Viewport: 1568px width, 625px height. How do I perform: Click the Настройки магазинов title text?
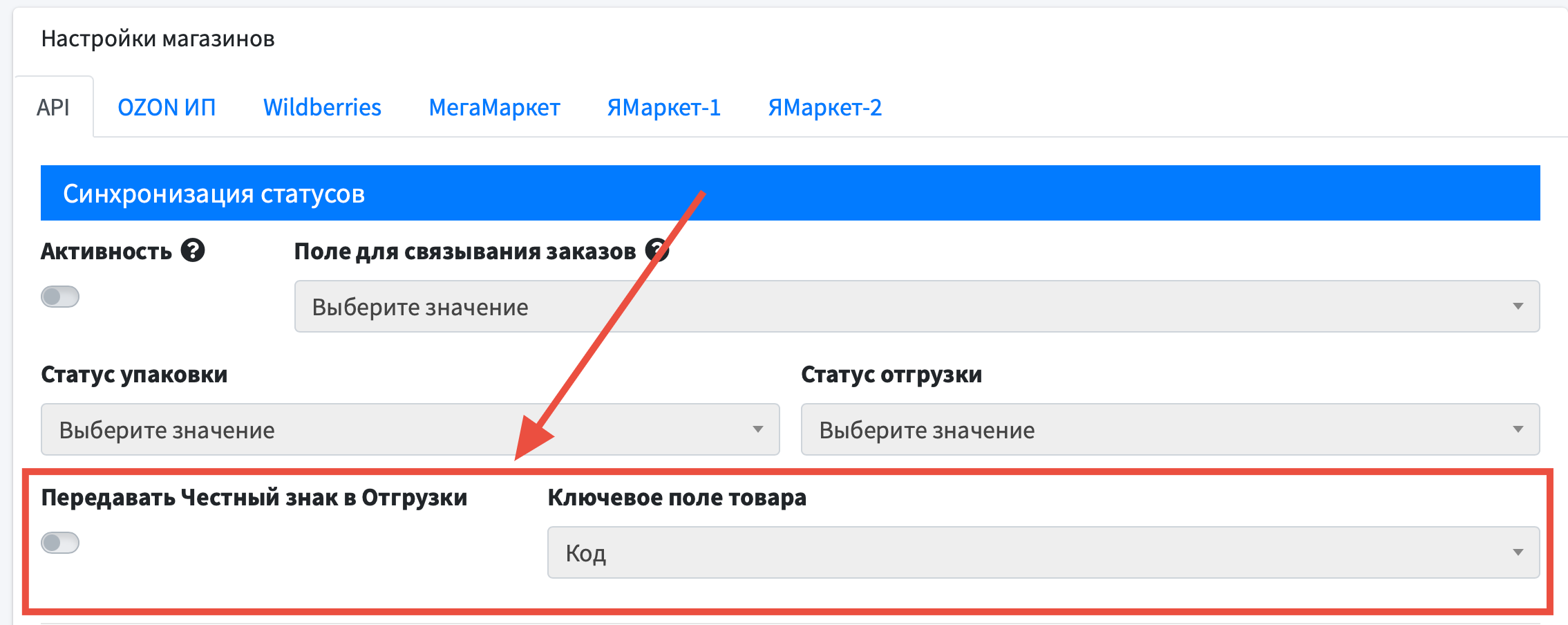(158, 39)
